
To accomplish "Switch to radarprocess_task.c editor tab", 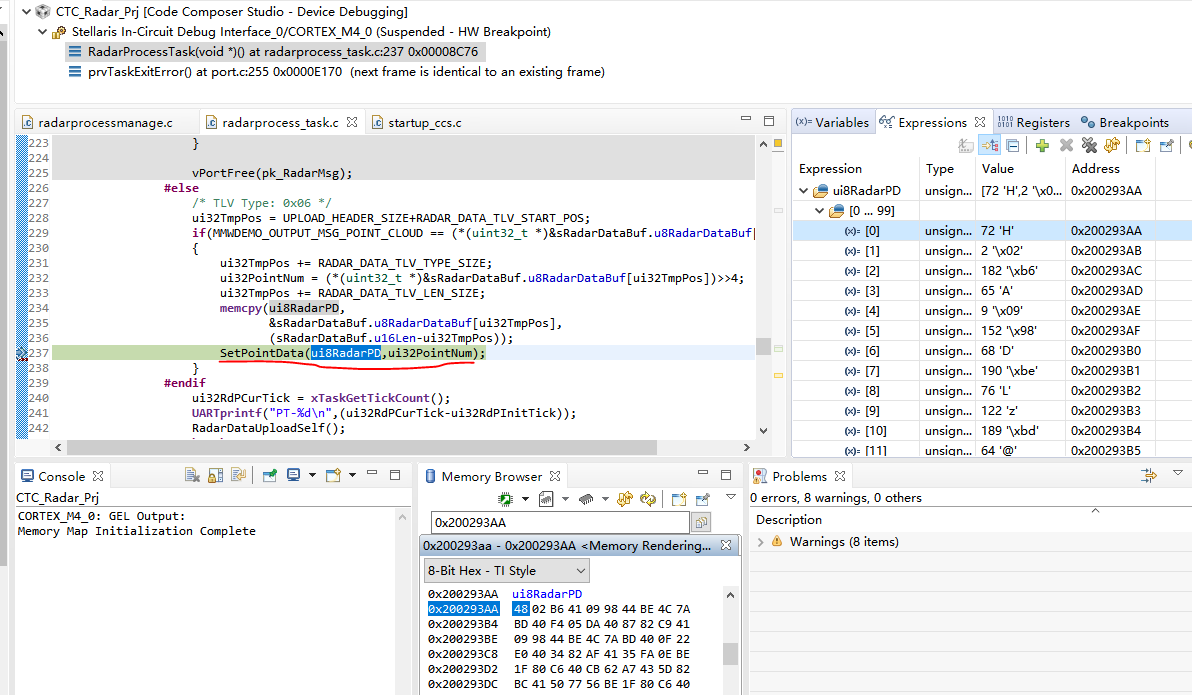I will tap(280, 122).
